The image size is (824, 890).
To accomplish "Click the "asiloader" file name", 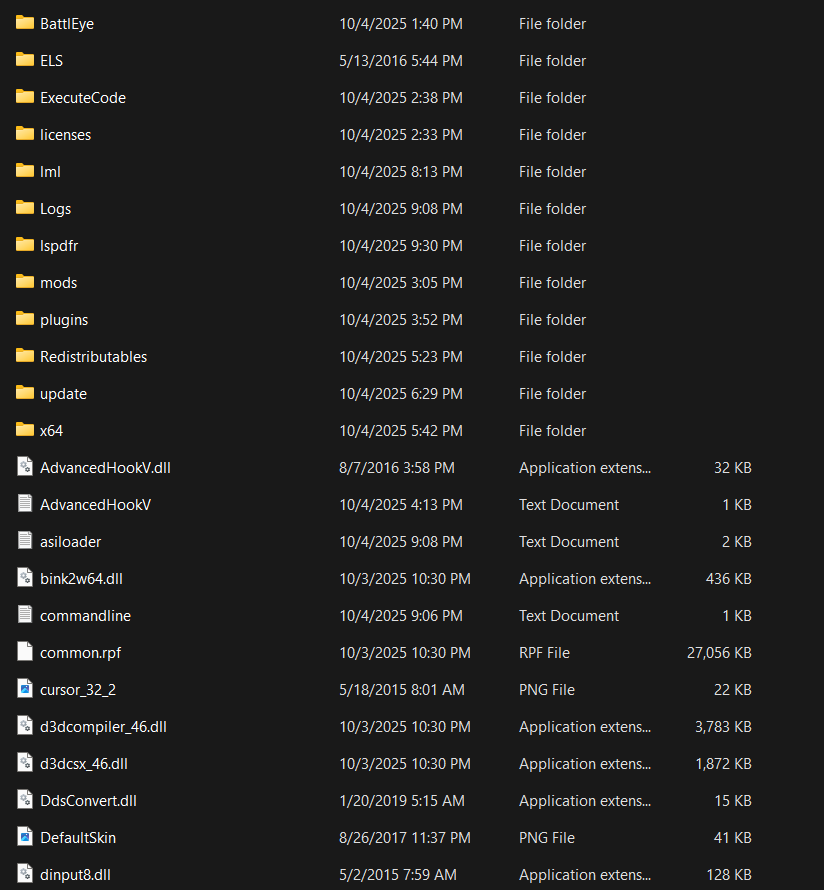I will point(70,541).
